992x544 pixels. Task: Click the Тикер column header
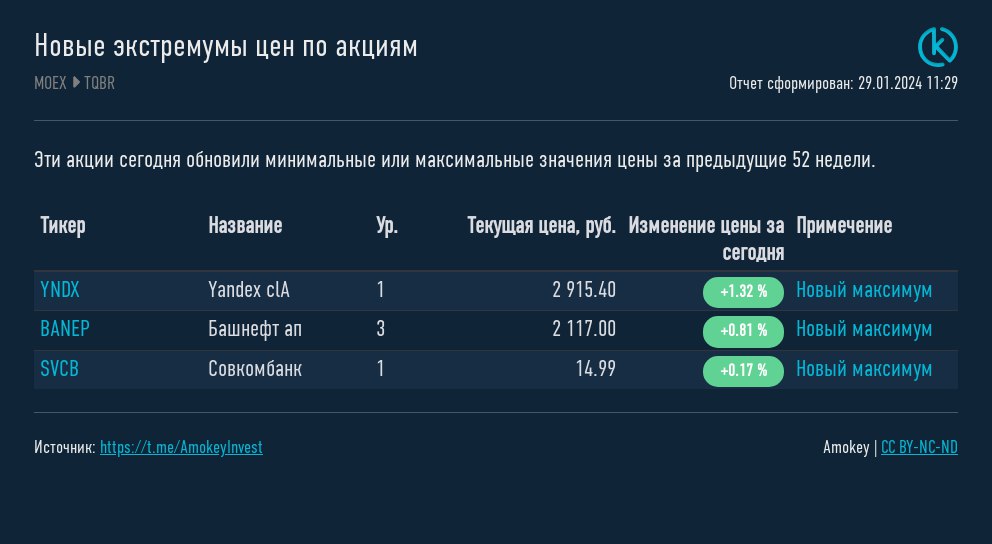tap(63, 226)
